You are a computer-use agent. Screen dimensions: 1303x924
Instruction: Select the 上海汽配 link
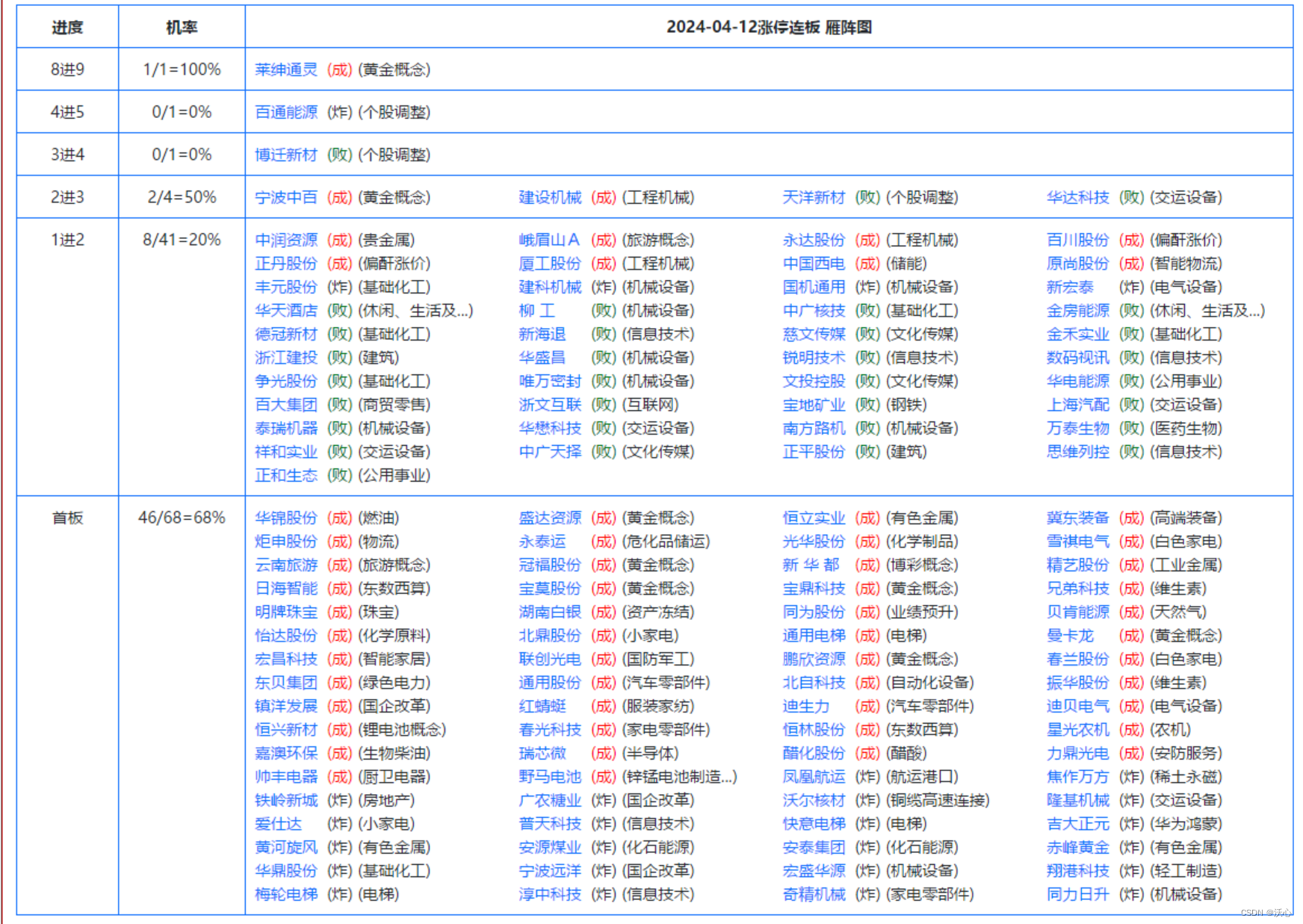1077,405
